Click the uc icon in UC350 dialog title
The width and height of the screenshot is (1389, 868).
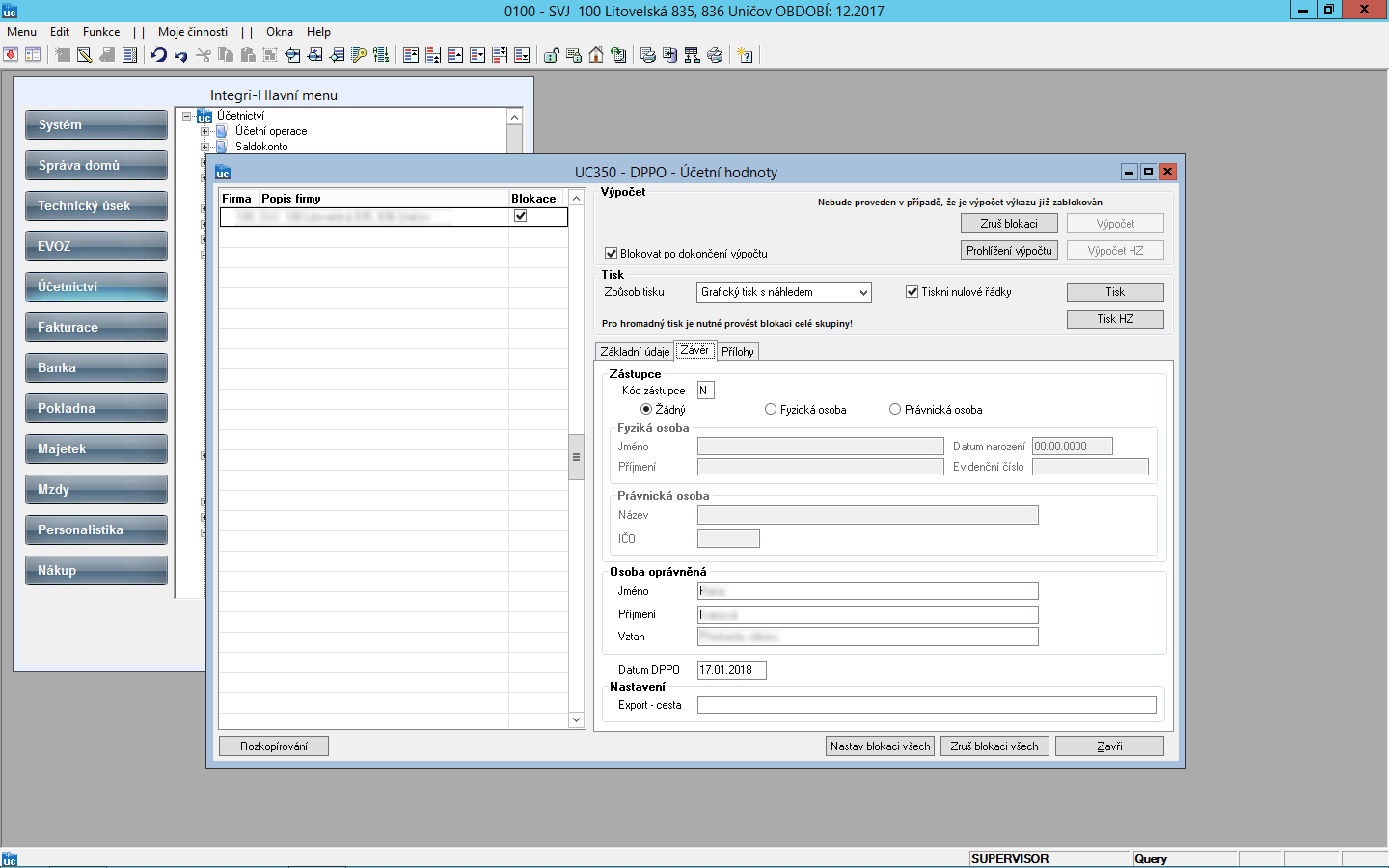point(223,172)
